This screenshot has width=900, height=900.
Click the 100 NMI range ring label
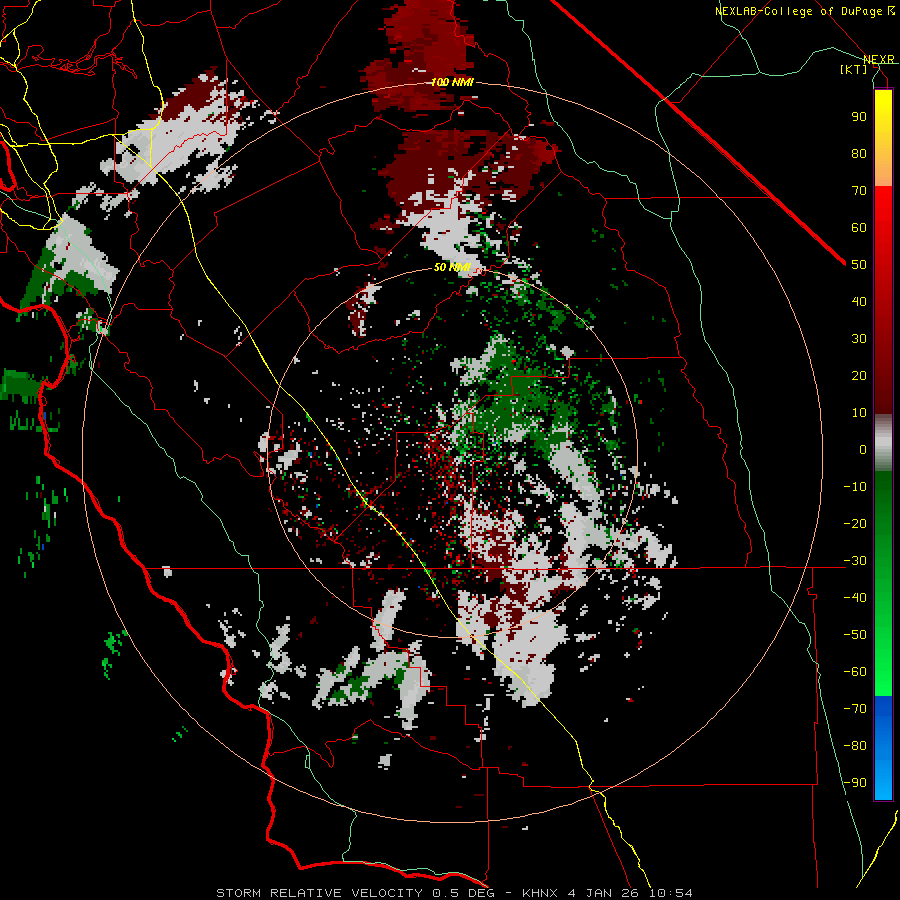tap(452, 82)
